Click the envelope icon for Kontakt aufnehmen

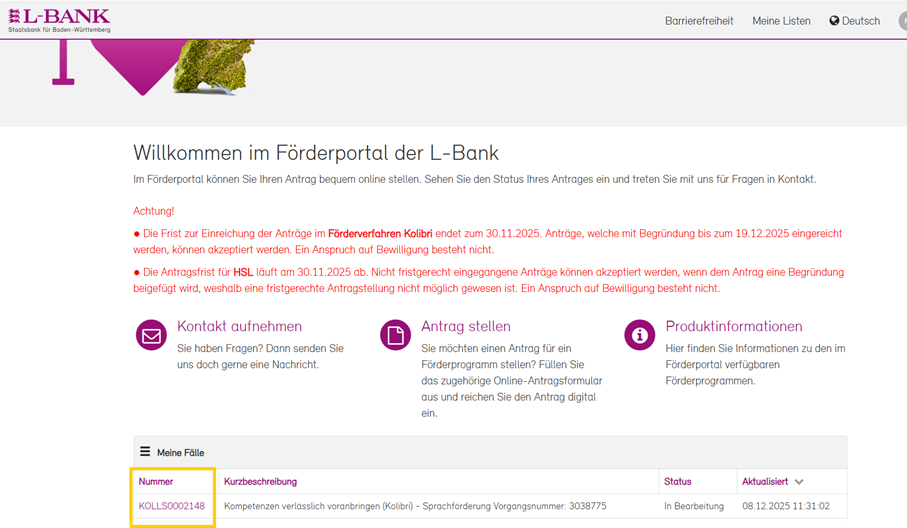tap(151, 336)
